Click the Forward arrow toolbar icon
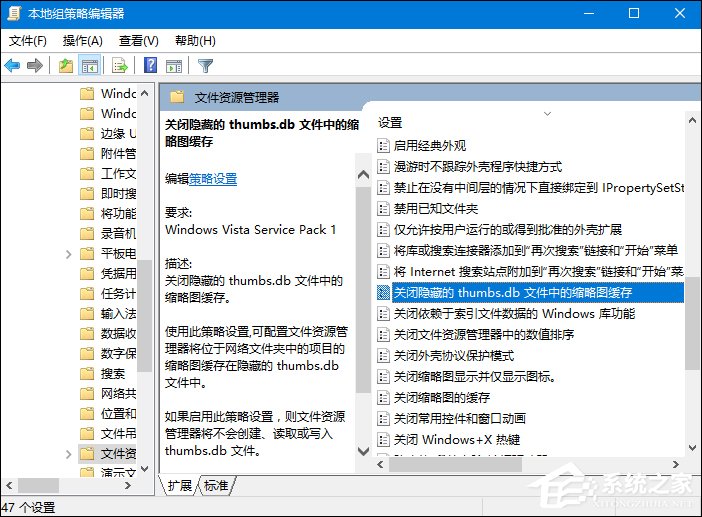Viewport: 702px width, 517px height. 36,66
